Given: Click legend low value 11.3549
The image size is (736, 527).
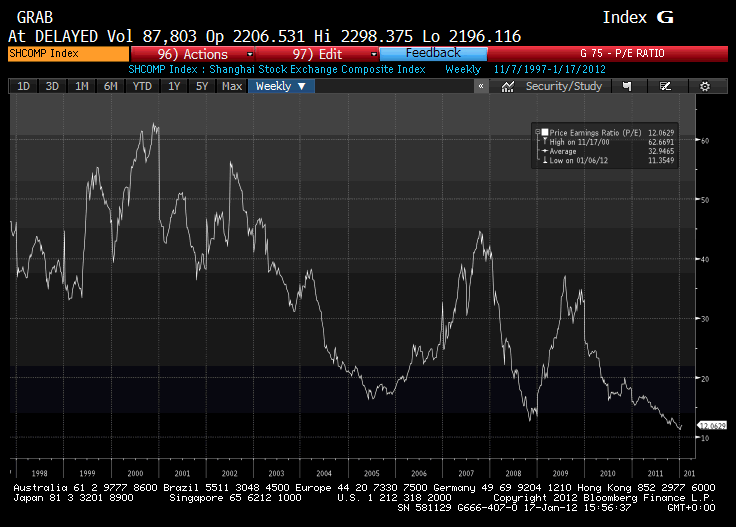Looking at the screenshot, I should pyautogui.click(x=661, y=160).
